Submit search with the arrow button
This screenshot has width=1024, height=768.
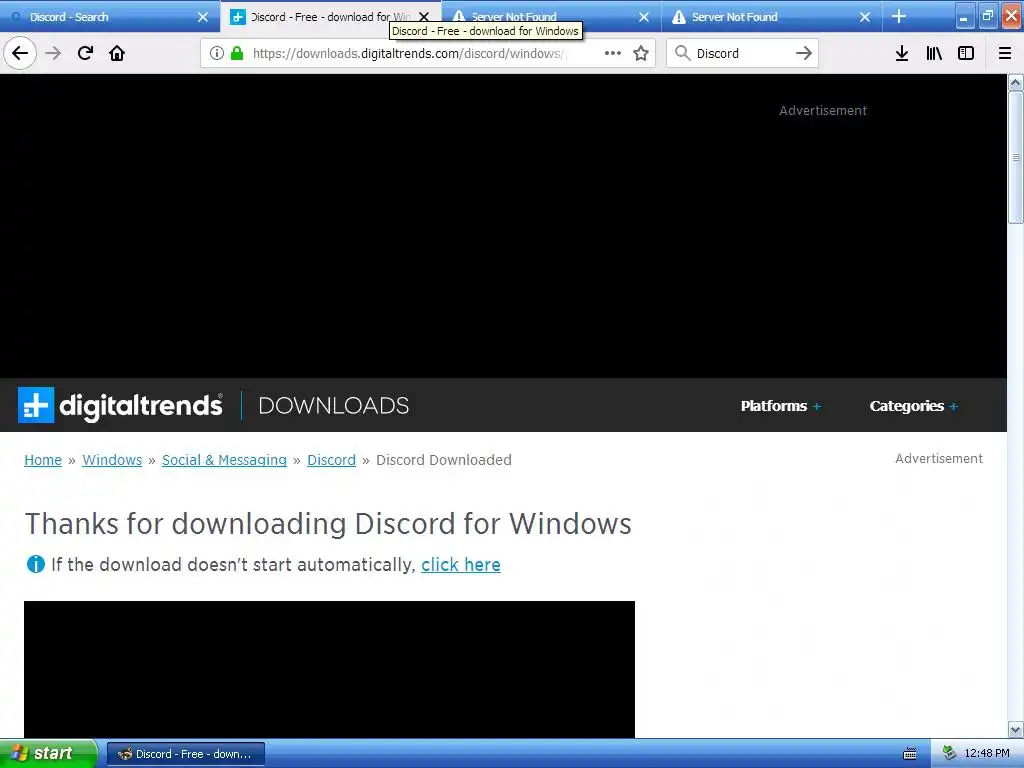coord(804,53)
